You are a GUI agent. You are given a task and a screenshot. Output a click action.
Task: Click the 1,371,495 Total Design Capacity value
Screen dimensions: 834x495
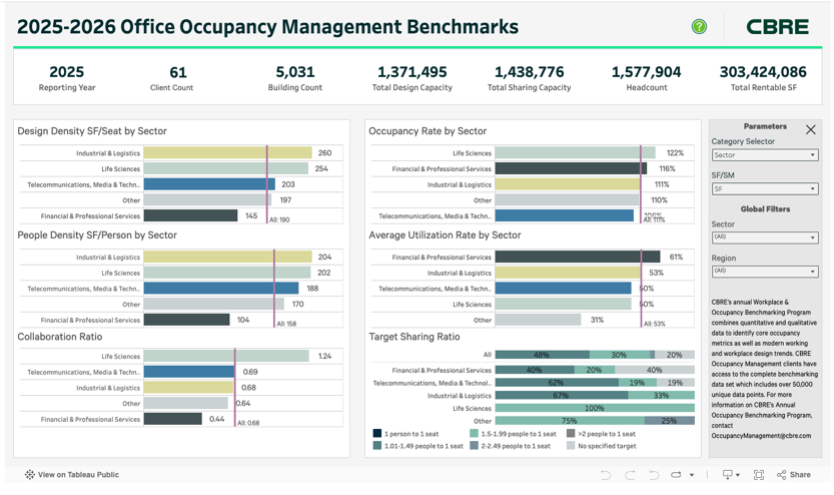412,72
